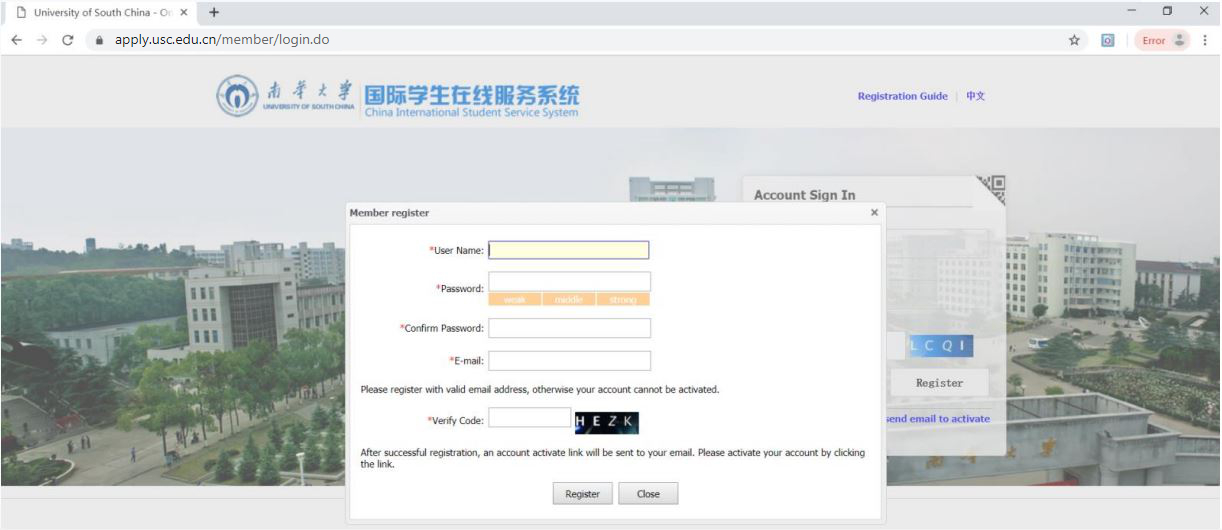This screenshot has height=530, width=1222.
Task: Click the extension icon beside the bookmark star
Action: (x=1108, y=40)
